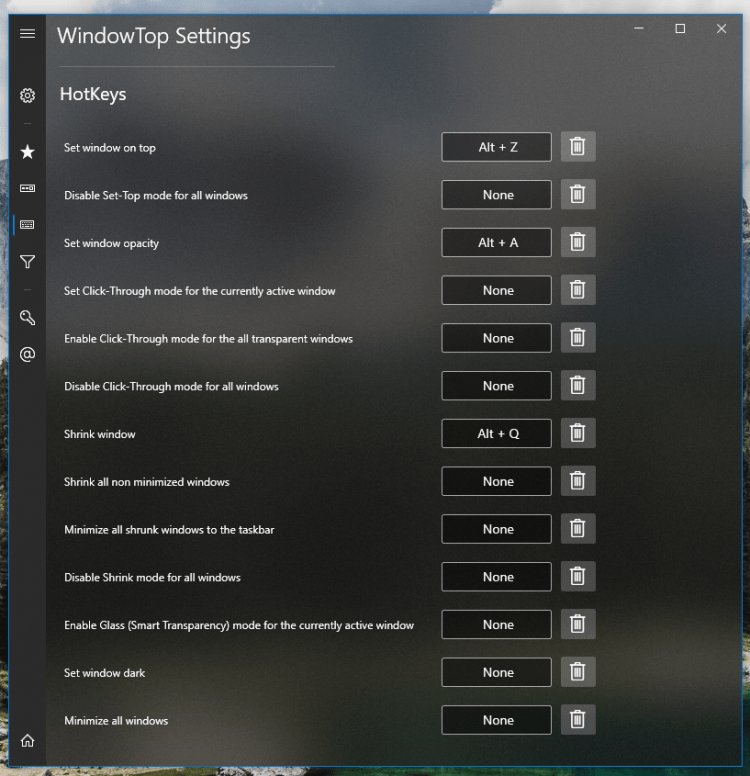The width and height of the screenshot is (750, 776).
Task: Clear hotkey for Set Click-Through mode active window
Action: (578, 290)
